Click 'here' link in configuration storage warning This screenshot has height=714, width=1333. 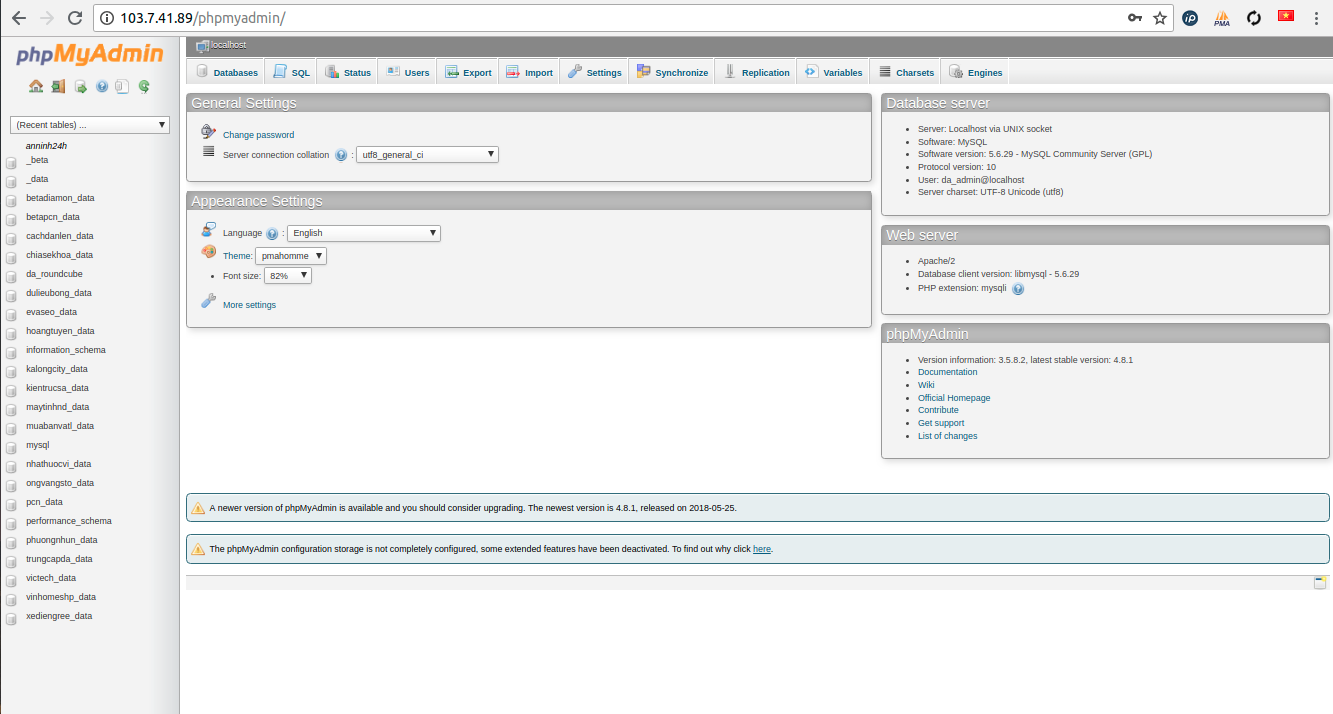click(x=762, y=549)
